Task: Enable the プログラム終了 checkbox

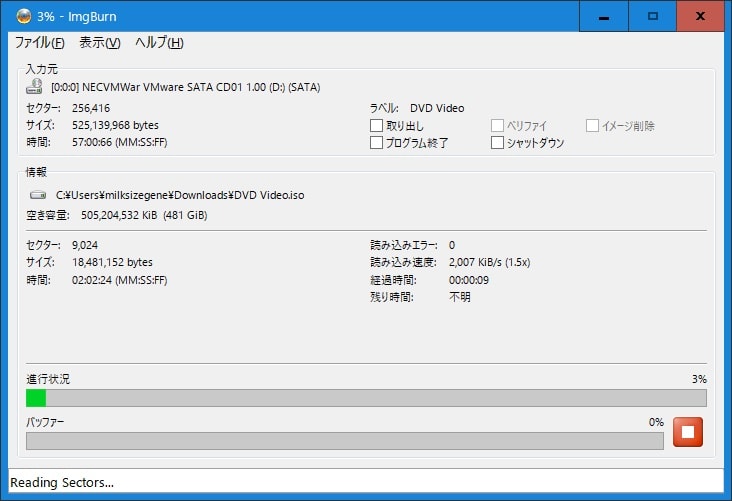Action: click(x=376, y=142)
